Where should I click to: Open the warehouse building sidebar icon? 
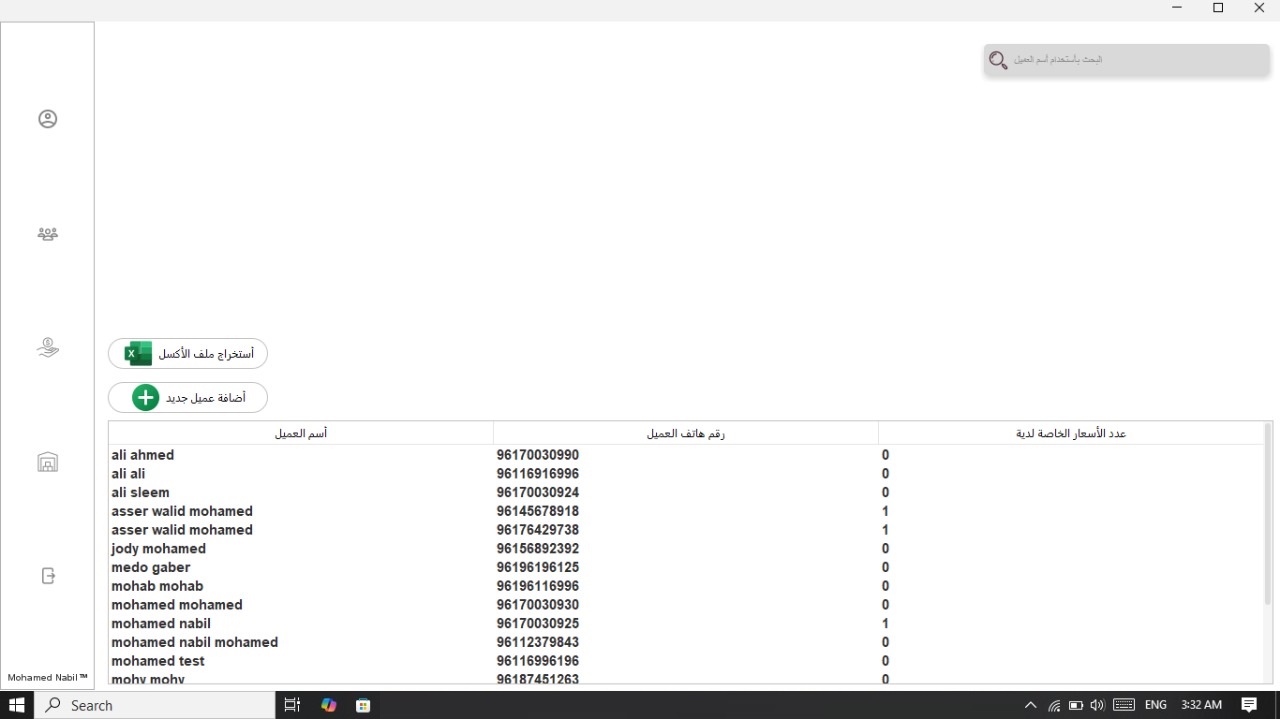[48, 462]
